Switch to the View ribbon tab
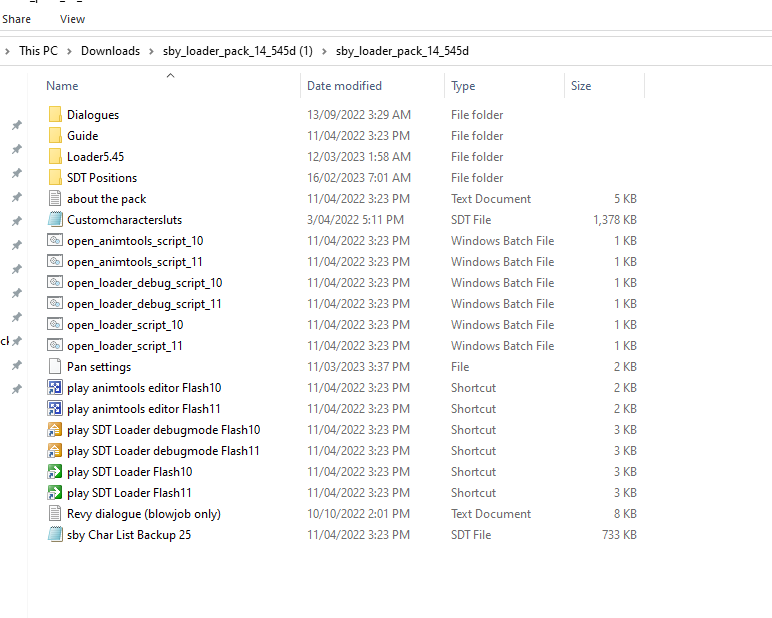The width and height of the screenshot is (772, 618). tap(72, 19)
